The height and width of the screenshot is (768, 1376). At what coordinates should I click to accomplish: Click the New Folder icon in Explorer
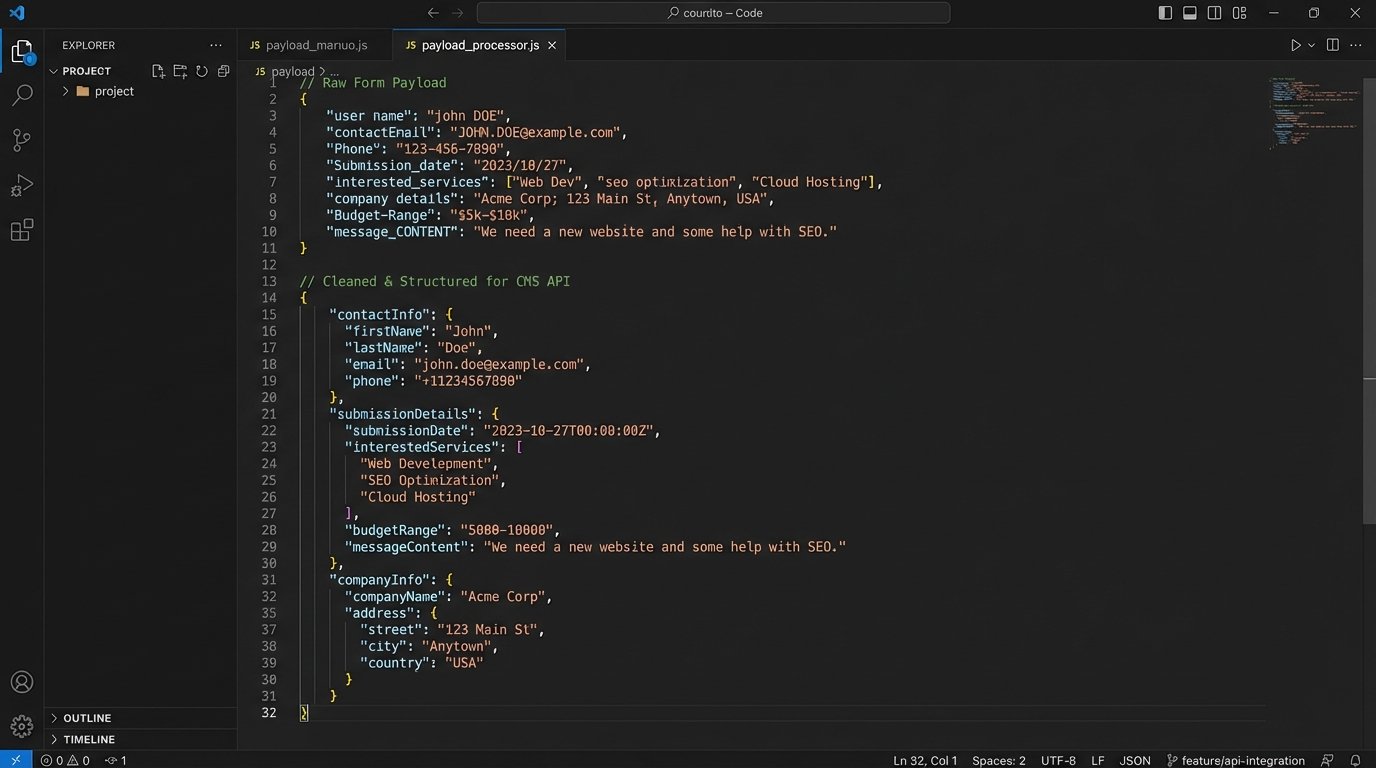[x=180, y=71]
